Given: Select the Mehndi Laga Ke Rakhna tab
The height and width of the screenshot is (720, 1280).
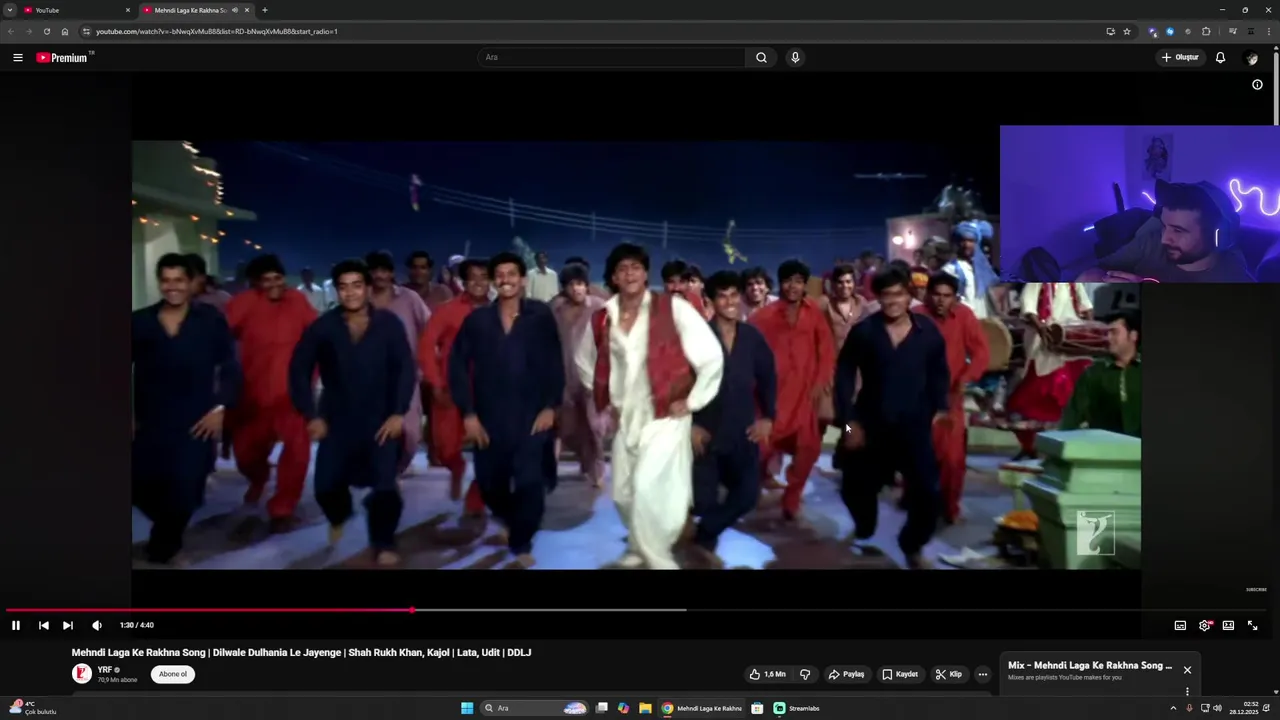Looking at the screenshot, I should 190,10.
